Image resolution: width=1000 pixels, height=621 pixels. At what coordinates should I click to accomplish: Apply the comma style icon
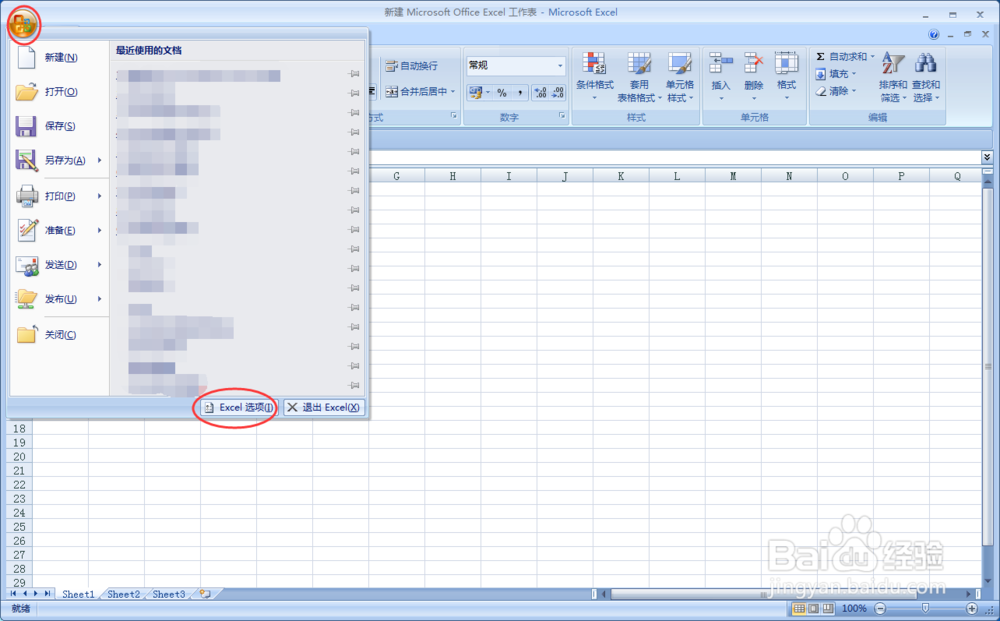(x=520, y=93)
